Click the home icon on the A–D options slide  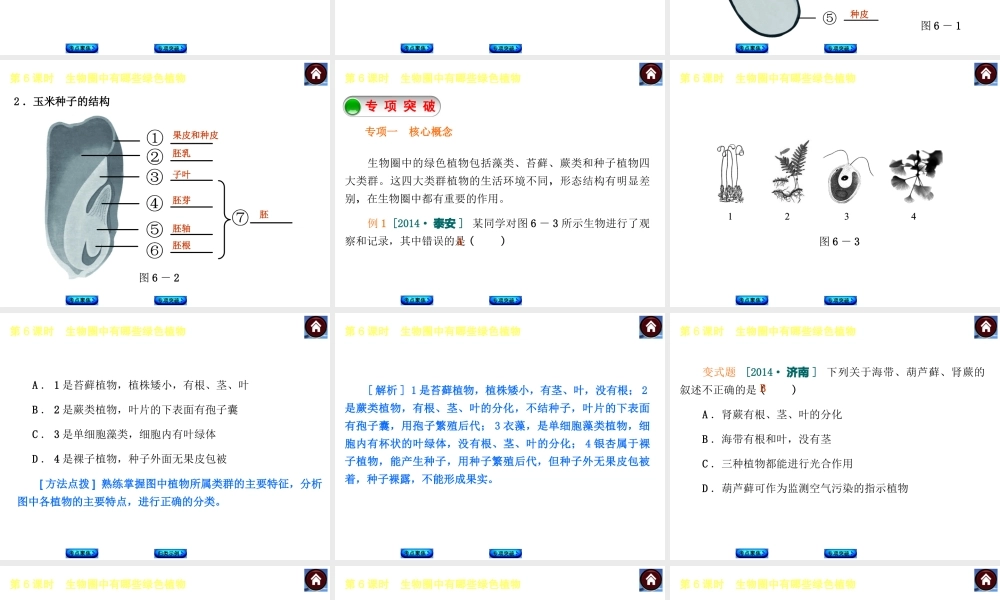point(316,327)
